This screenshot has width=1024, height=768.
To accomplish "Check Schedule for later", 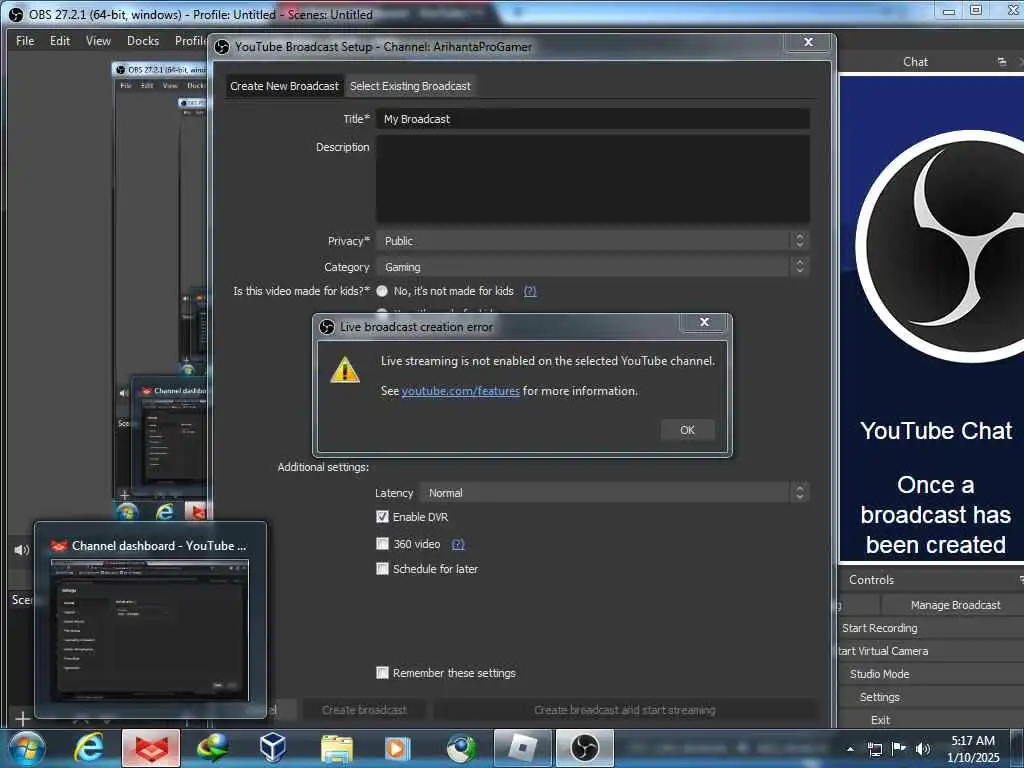I will pyautogui.click(x=382, y=569).
